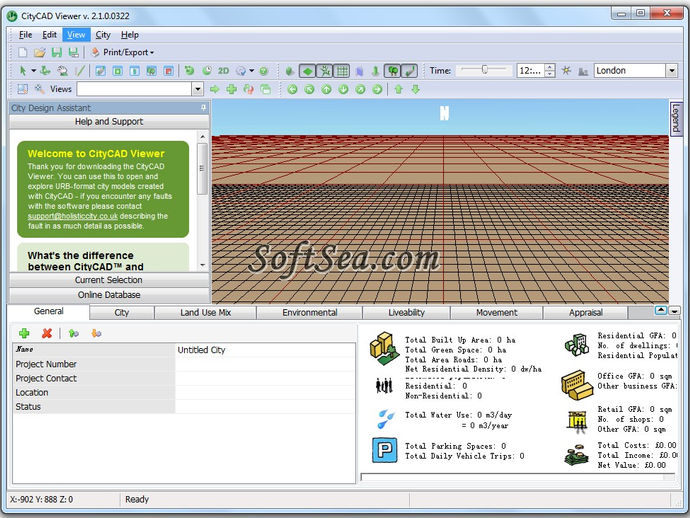Expand the bottom panel with up arrow button

[x=661, y=311]
